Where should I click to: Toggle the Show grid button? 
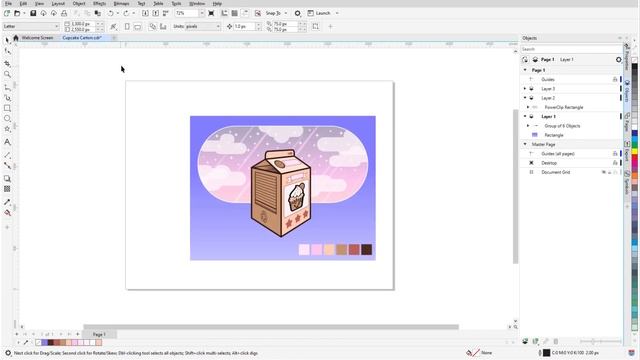click(235, 13)
